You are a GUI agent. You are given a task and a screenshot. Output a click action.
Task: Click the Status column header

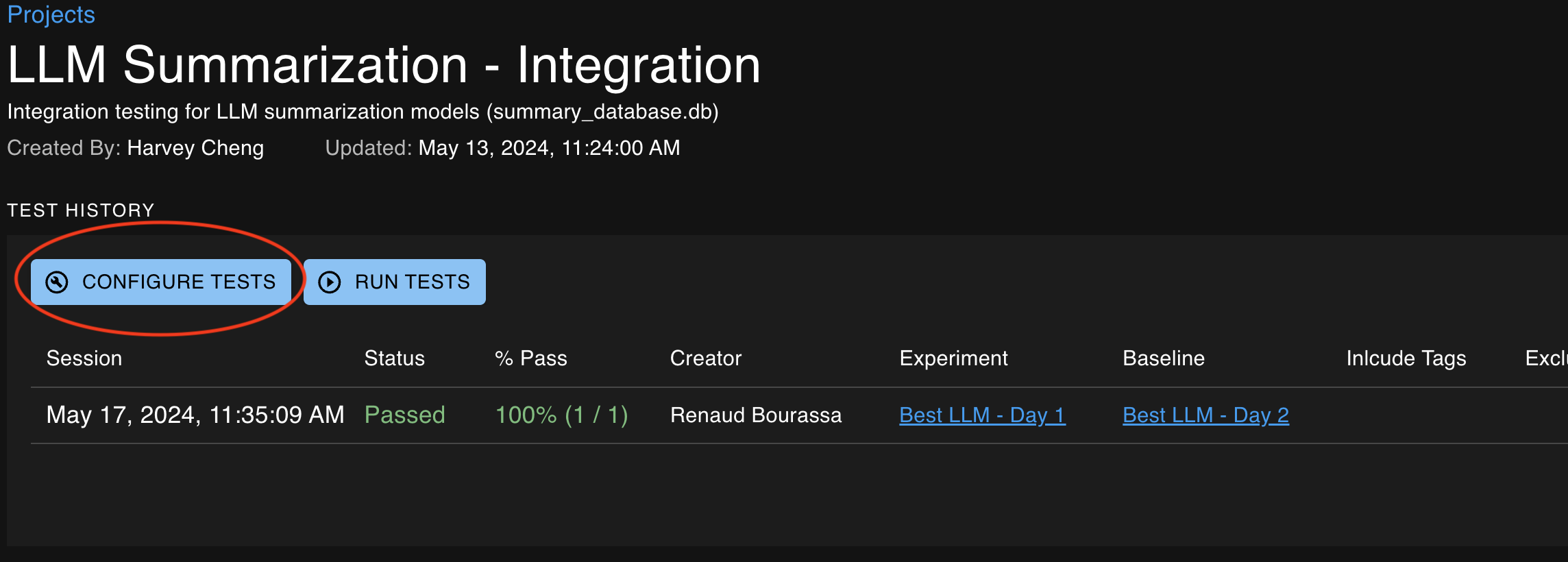(394, 358)
